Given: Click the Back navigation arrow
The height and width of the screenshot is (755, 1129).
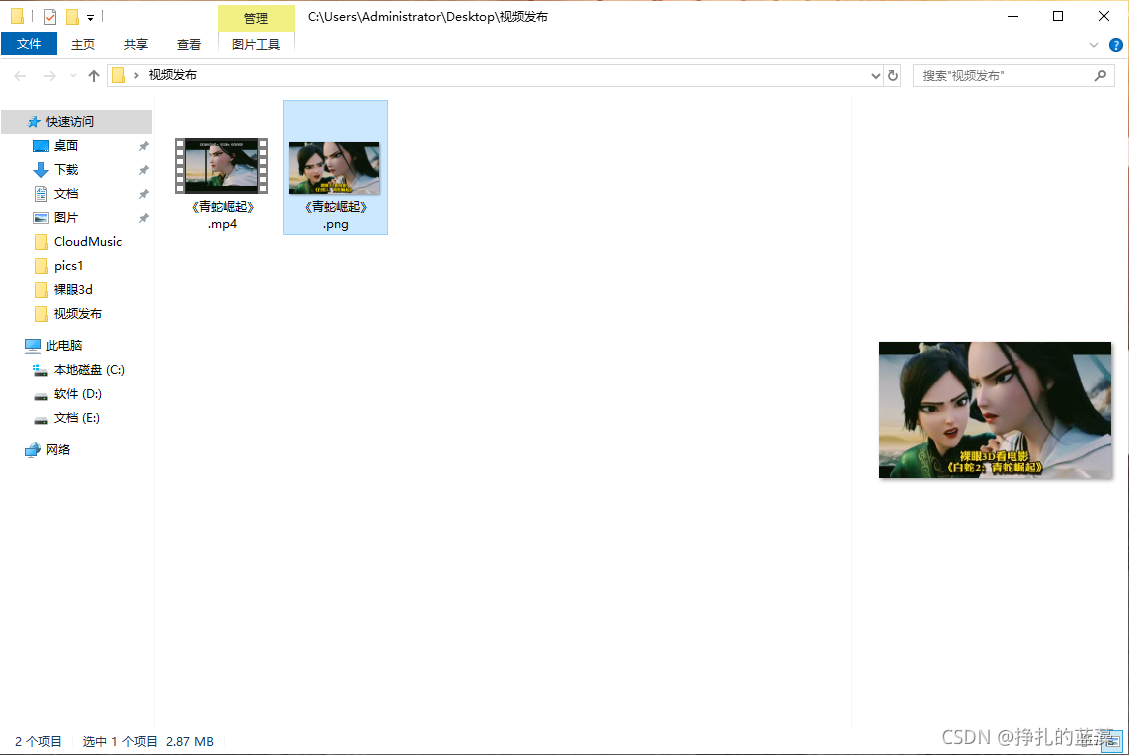Looking at the screenshot, I should point(20,76).
